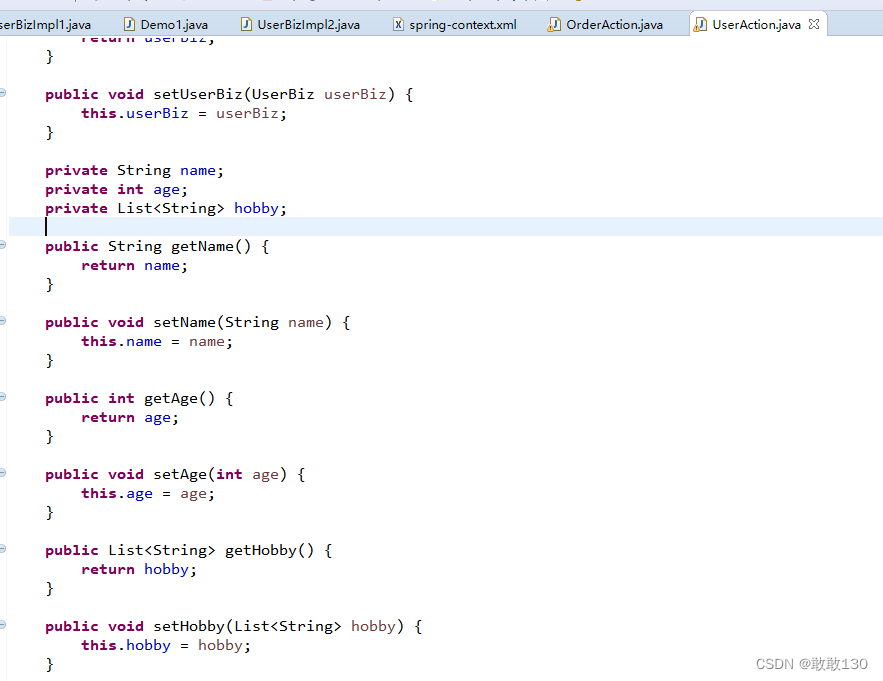Click the spring-context.xml XML file icon

point(398,24)
